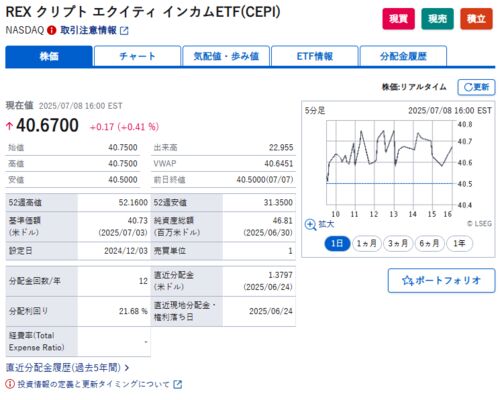Open the ETF情報 tab
This screenshot has width=500, height=400.
[x=315, y=56]
